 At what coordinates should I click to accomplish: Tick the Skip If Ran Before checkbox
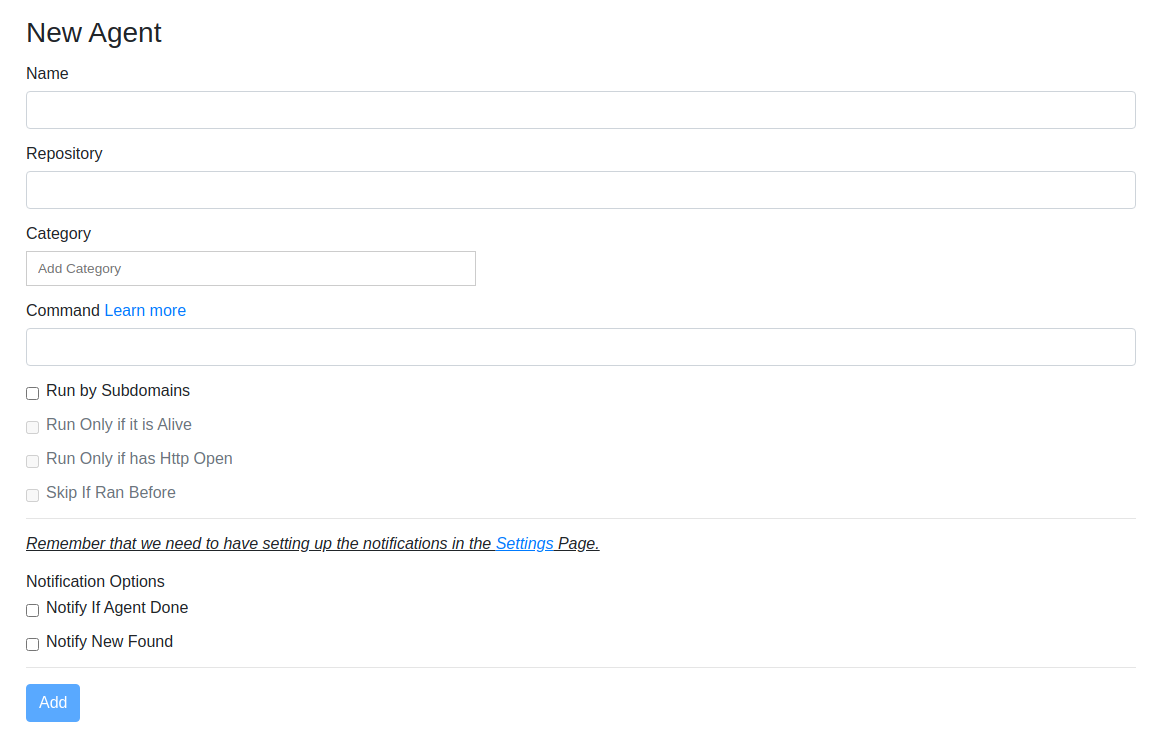pyautogui.click(x=33, y=495)
